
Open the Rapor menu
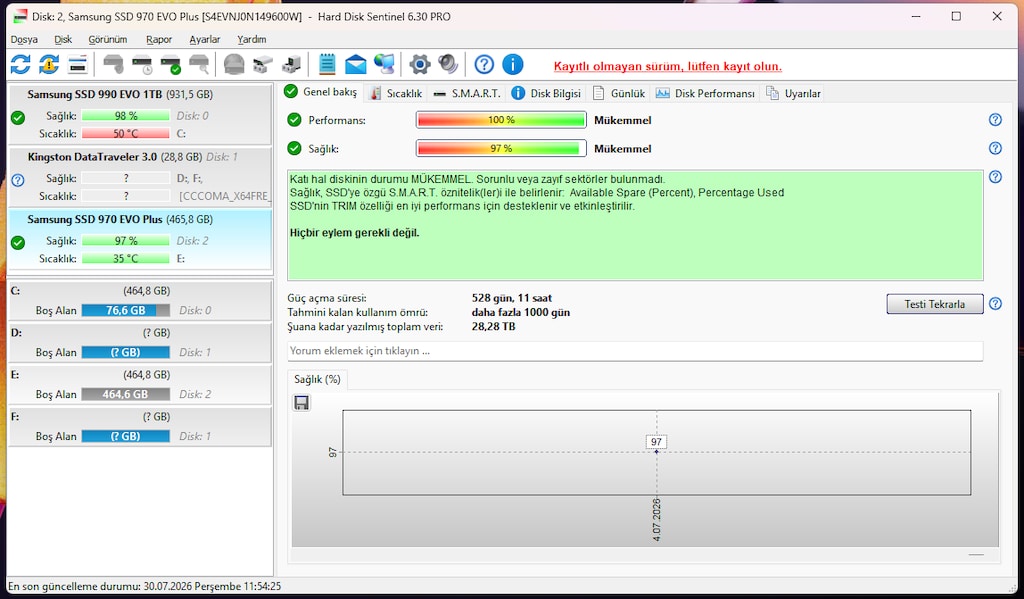coord(159,39)
